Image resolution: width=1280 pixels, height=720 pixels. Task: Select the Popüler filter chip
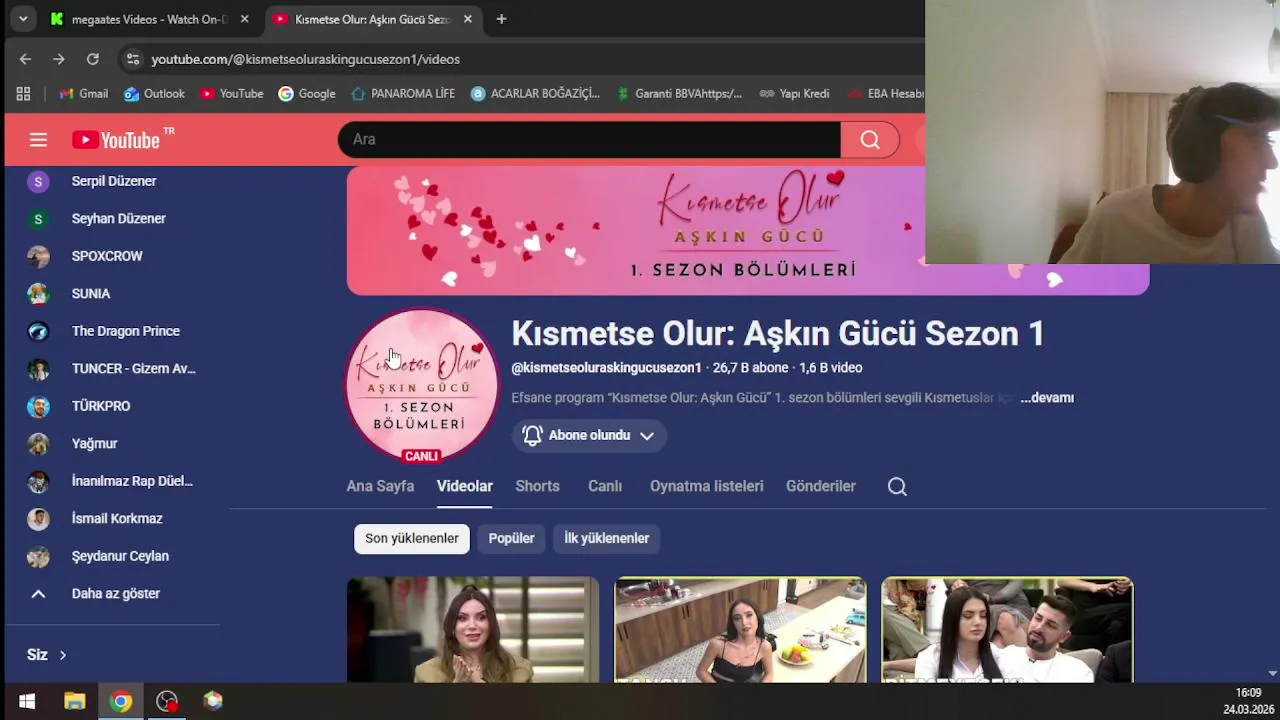click(x=511, y=538)
